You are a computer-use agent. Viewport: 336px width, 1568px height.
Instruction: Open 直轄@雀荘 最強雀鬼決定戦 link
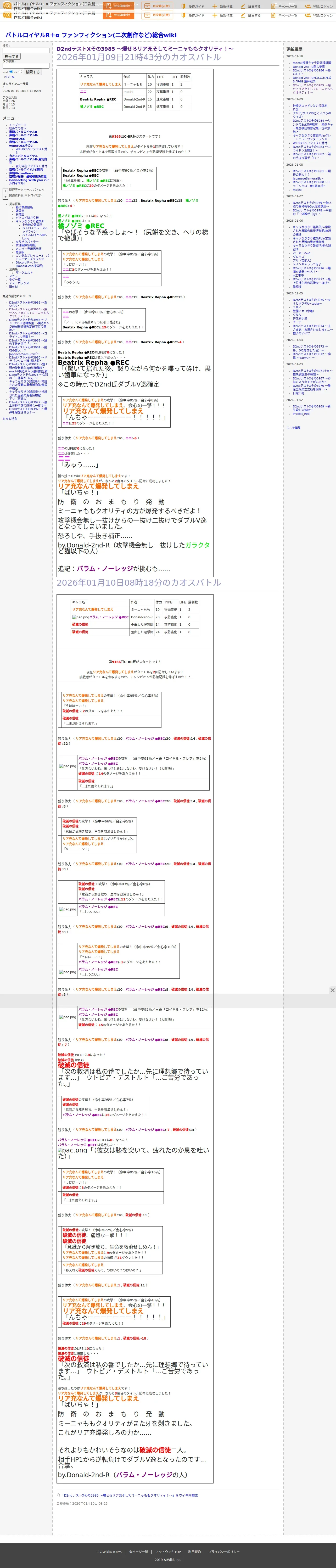pos(27,177)
